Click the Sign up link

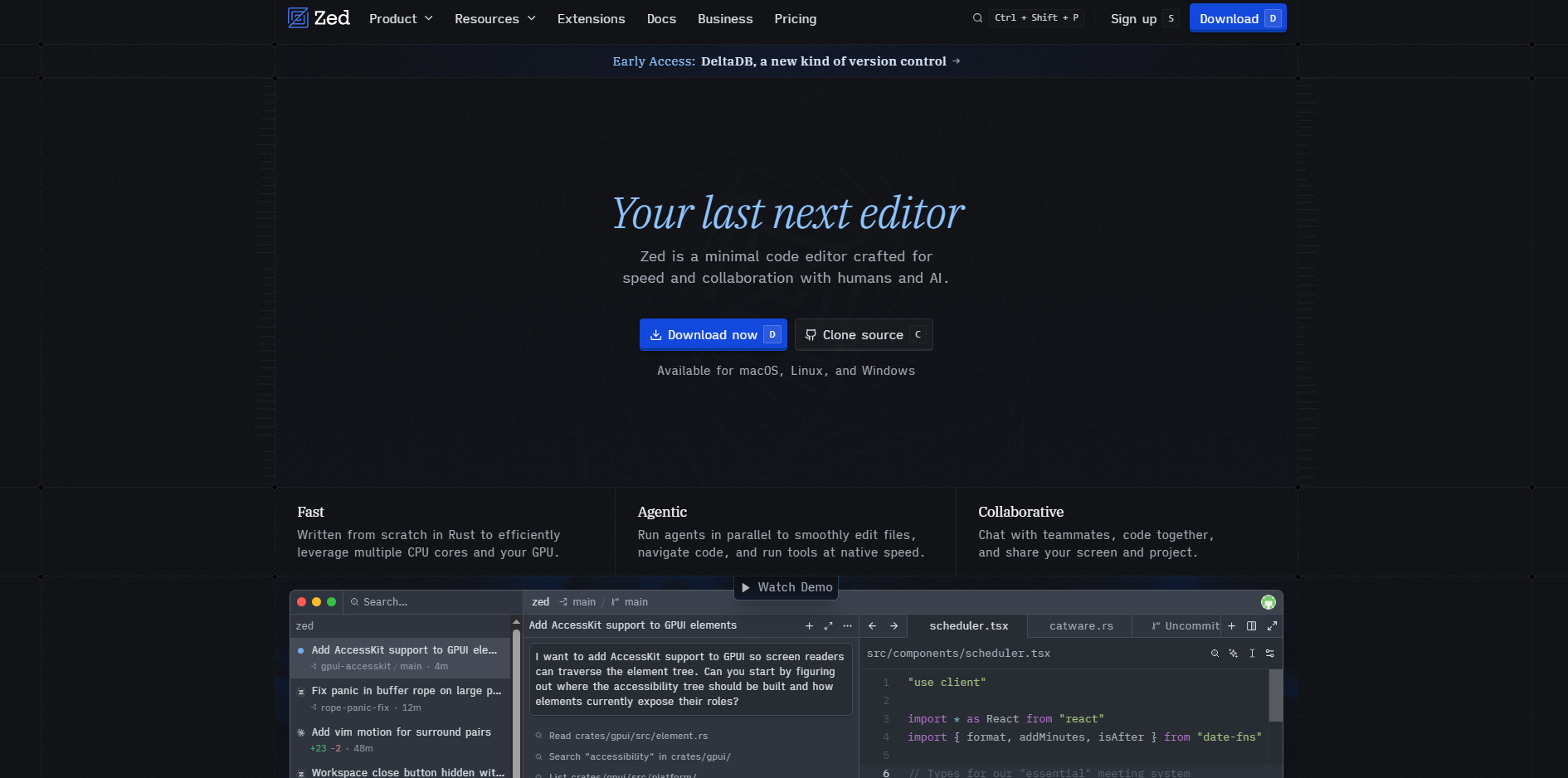point(1144,18)
